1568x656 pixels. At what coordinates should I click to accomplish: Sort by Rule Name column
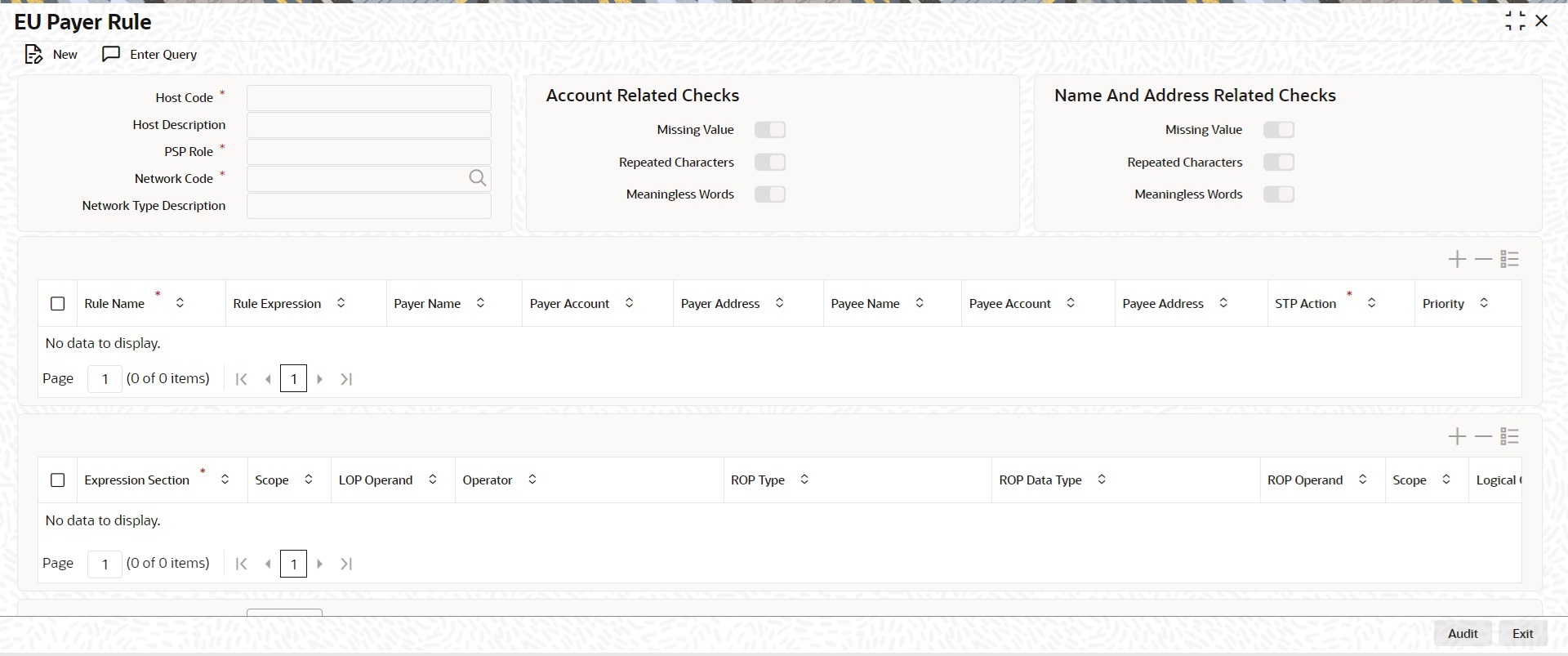[180, 303]
